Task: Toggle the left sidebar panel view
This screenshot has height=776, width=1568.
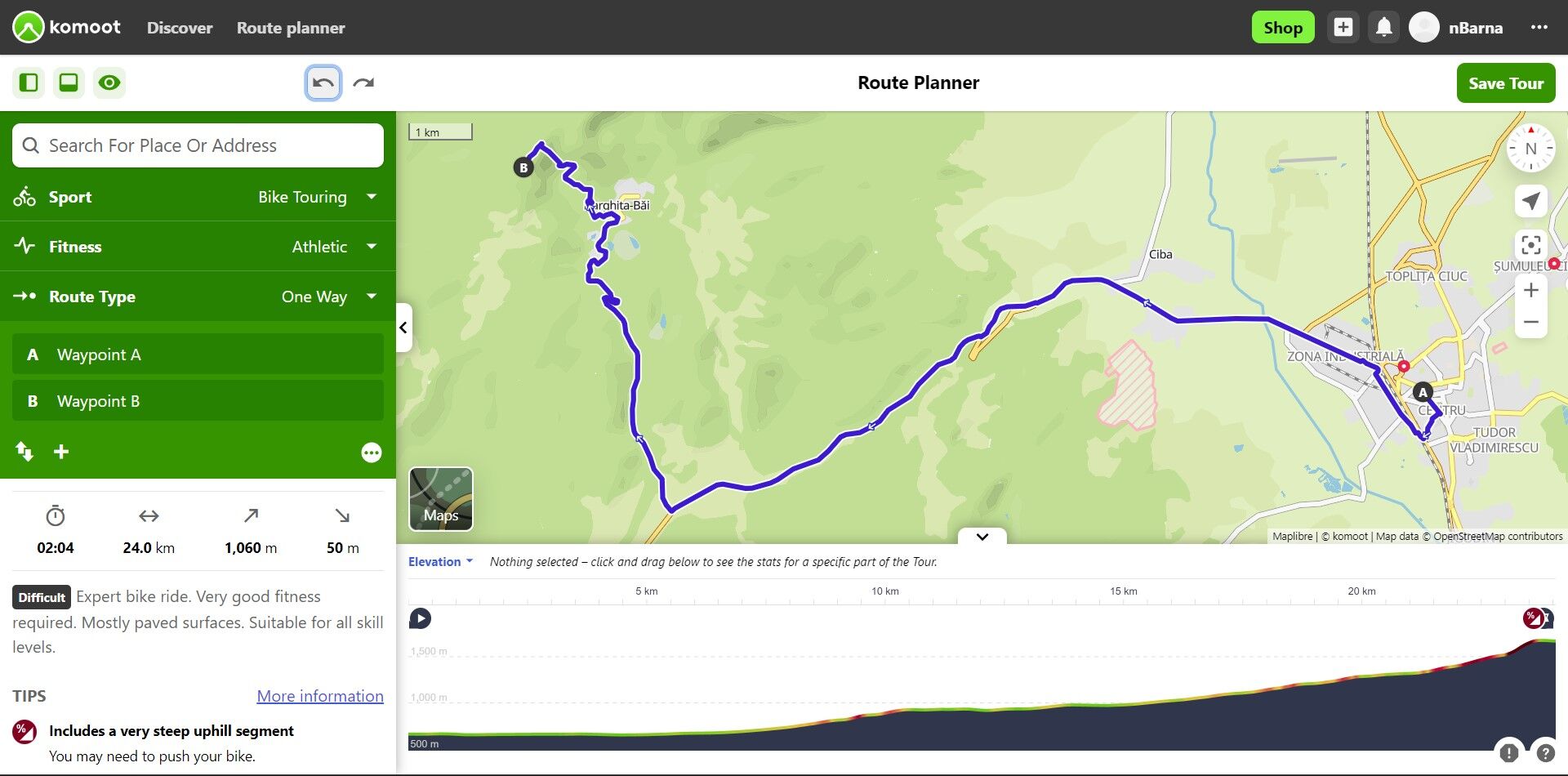Action: coord(29,83)
